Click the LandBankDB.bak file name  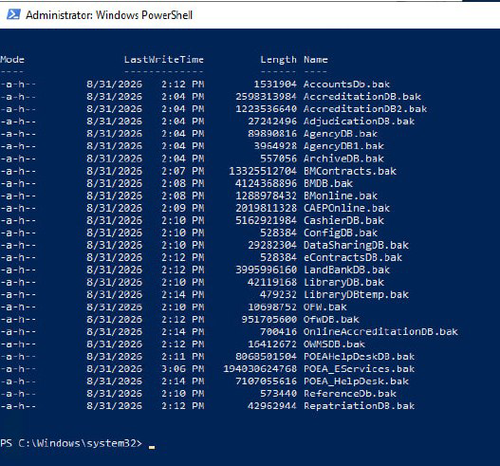[346, 270]
